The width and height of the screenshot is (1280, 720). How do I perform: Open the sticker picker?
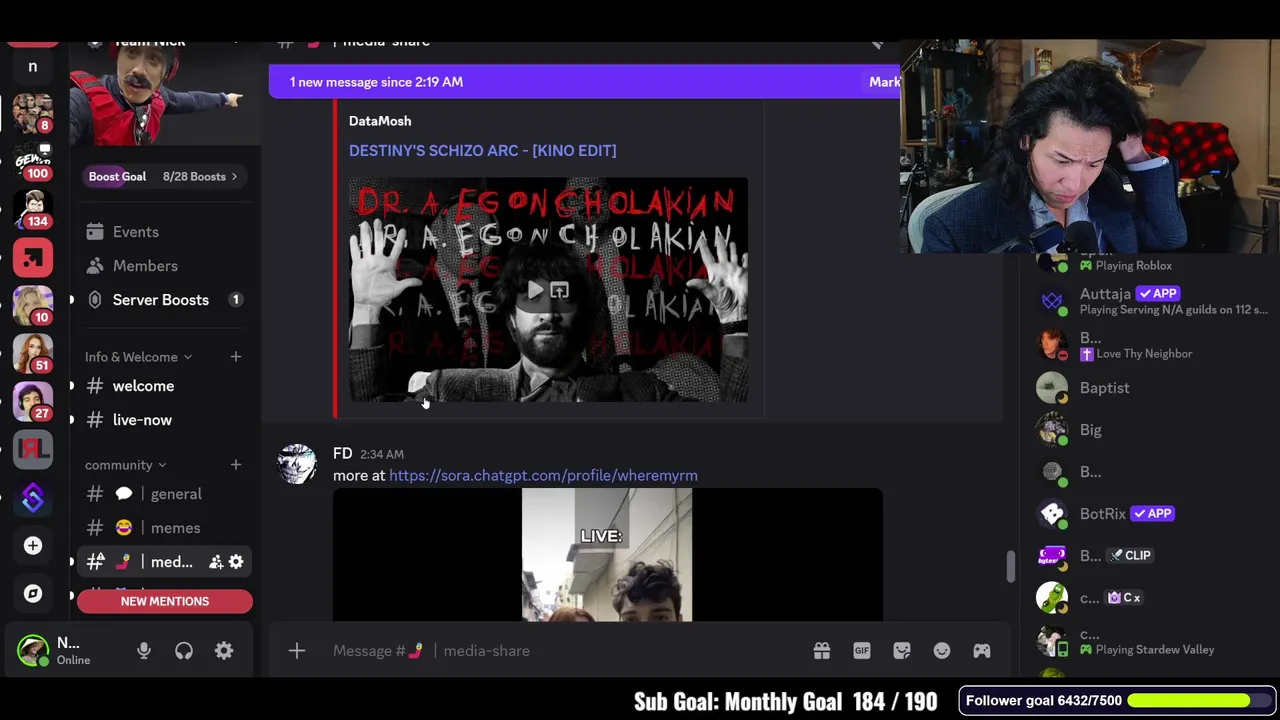coord(902,651)
